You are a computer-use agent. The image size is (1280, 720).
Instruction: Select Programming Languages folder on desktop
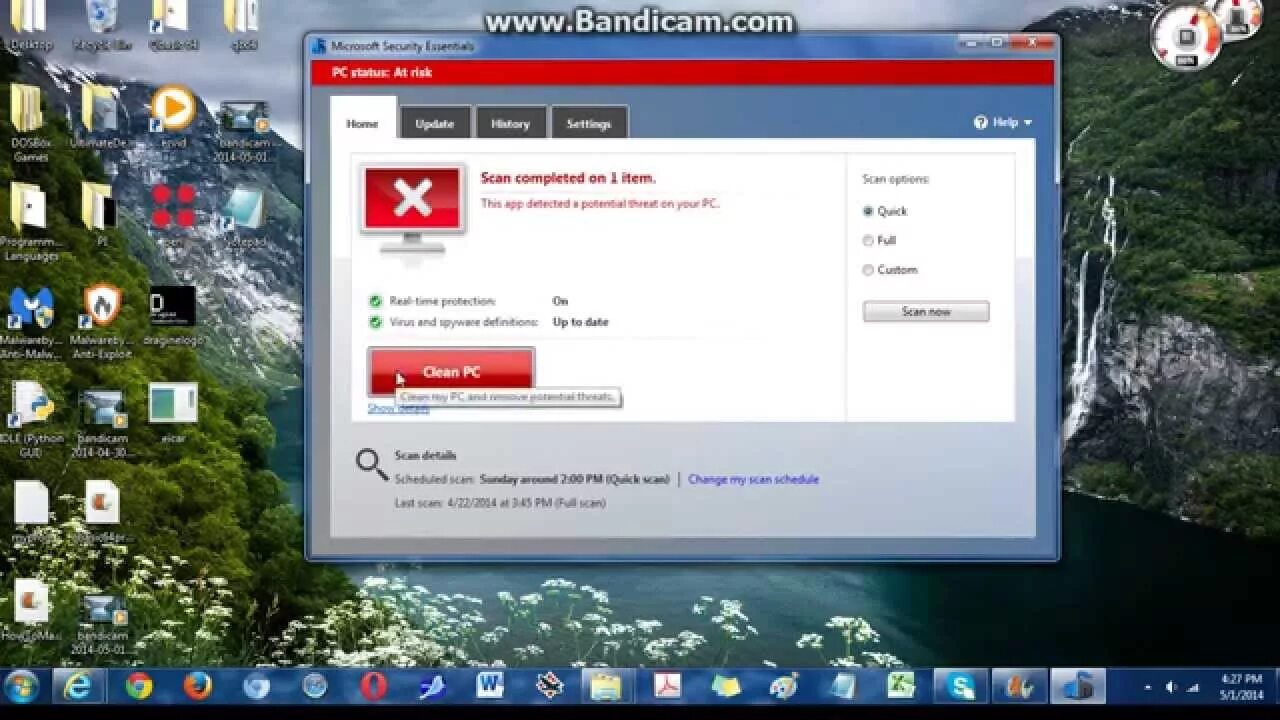(30, 221)
